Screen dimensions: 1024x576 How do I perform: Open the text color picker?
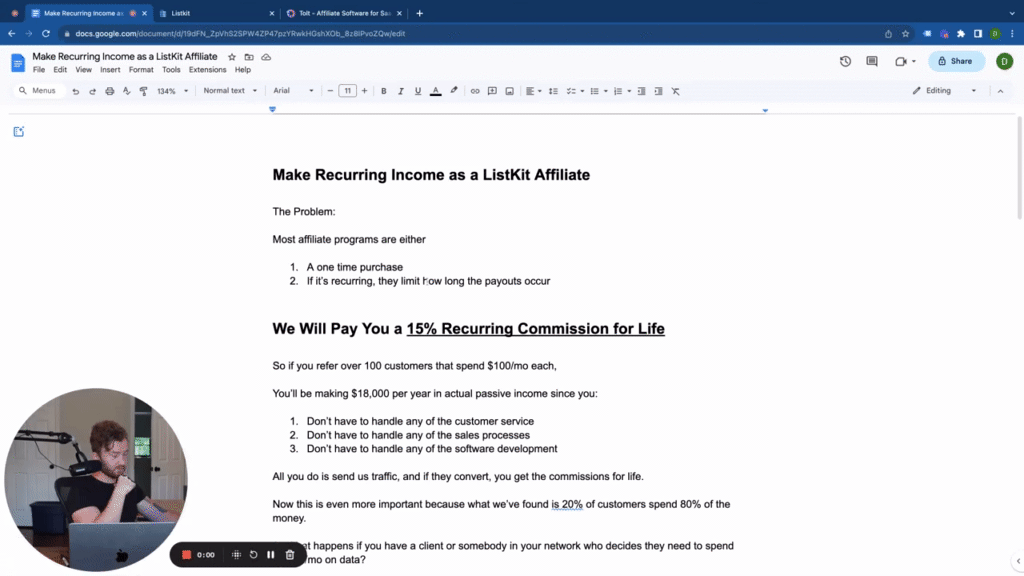pyautogui.click(x=436, y=91)
